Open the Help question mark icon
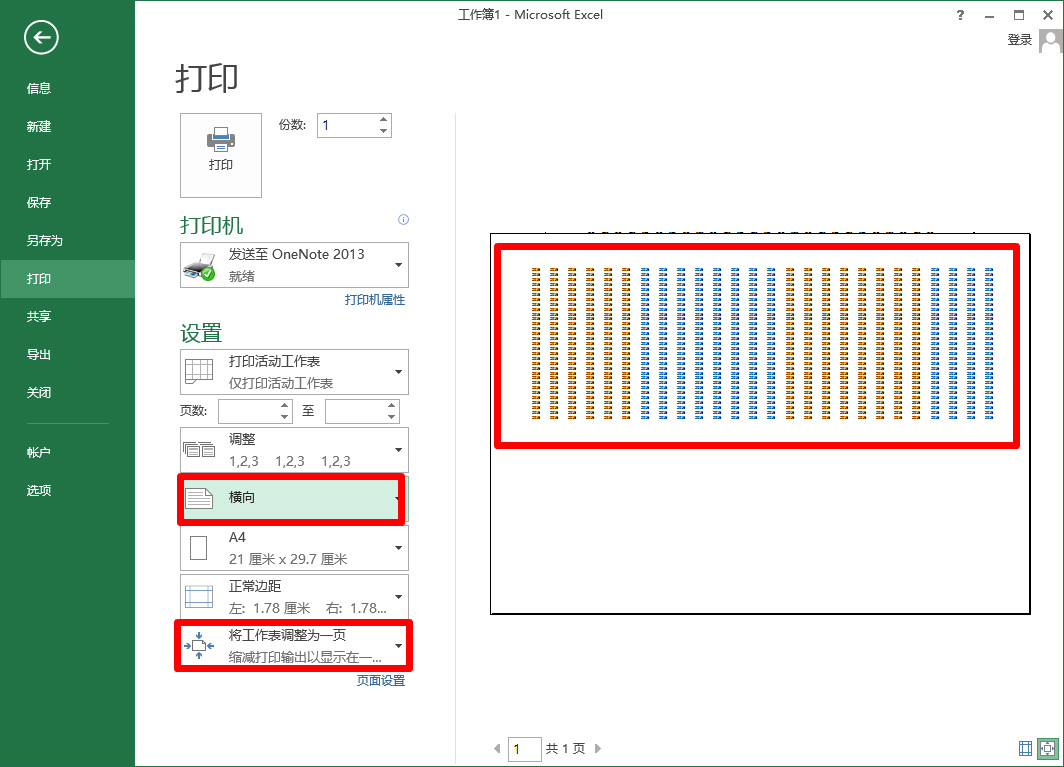 point(960,15)
